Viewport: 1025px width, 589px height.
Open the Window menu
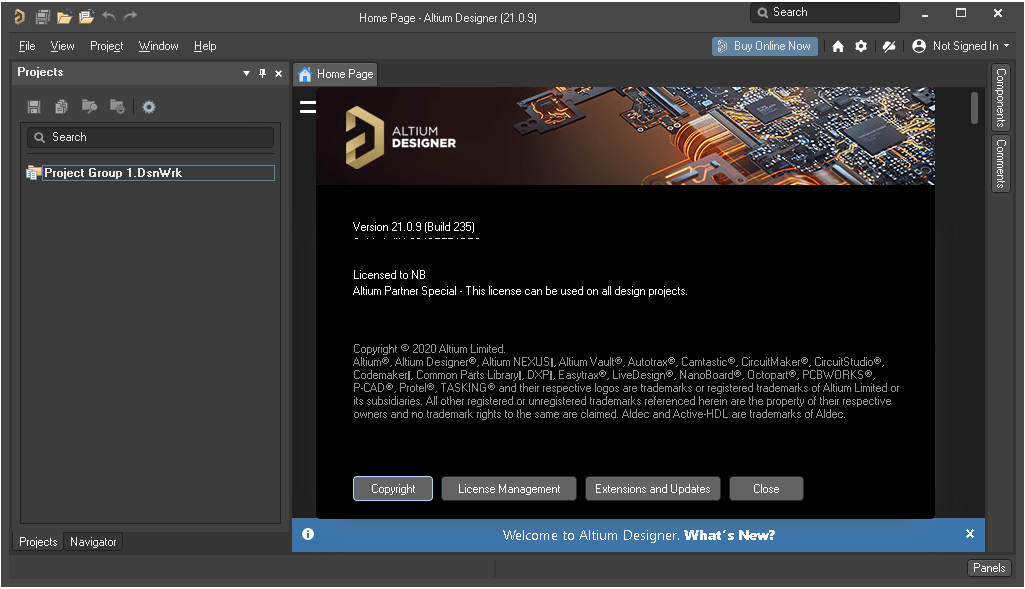tap(158, 46)
